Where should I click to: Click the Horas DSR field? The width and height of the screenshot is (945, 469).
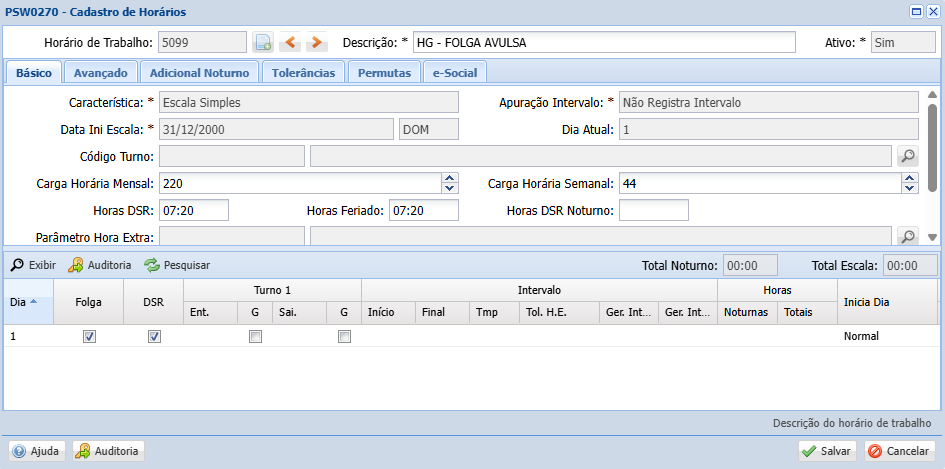point(193,210)
